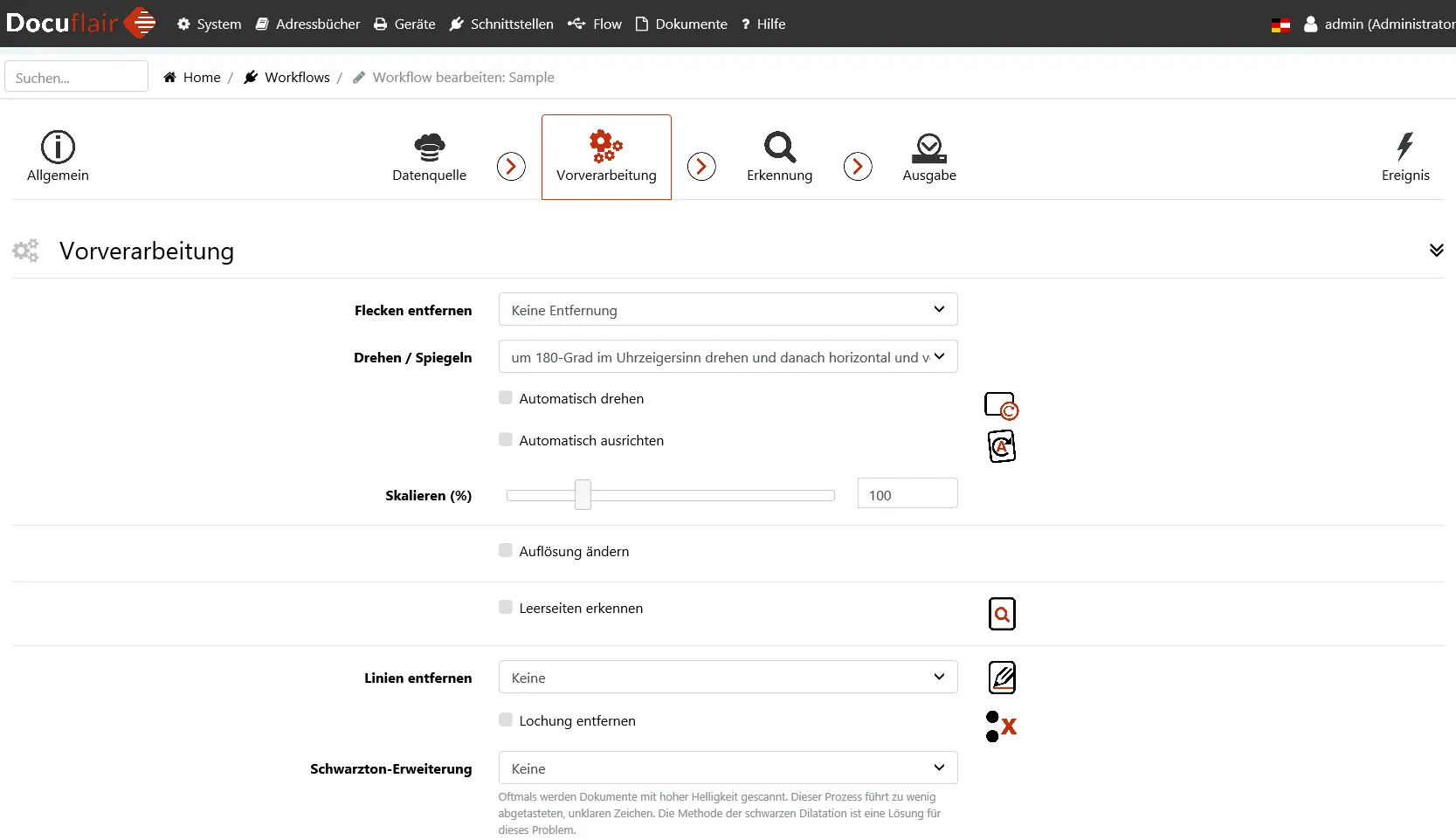Open the Schnittstellen menu
Image resolution: width=1456 pixels, height=840 pixels.
tap(501, 24)
